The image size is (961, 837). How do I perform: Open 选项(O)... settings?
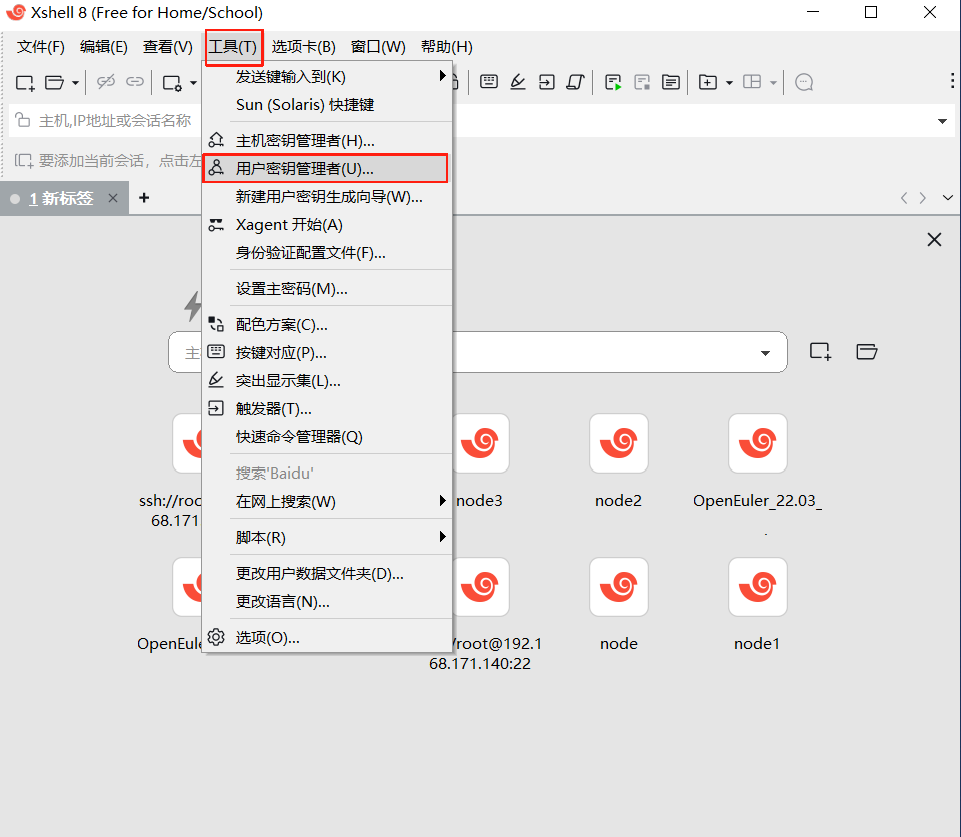coord(327,638)
